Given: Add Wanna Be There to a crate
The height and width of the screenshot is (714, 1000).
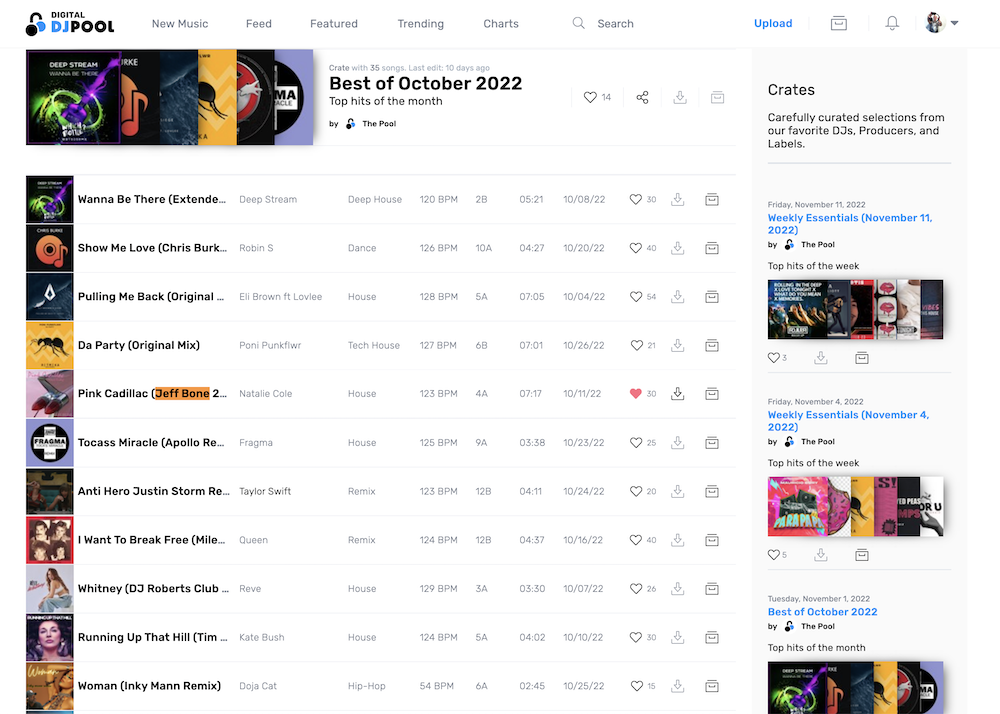Looking at the screenshot, I should click(x=712, y=199).
